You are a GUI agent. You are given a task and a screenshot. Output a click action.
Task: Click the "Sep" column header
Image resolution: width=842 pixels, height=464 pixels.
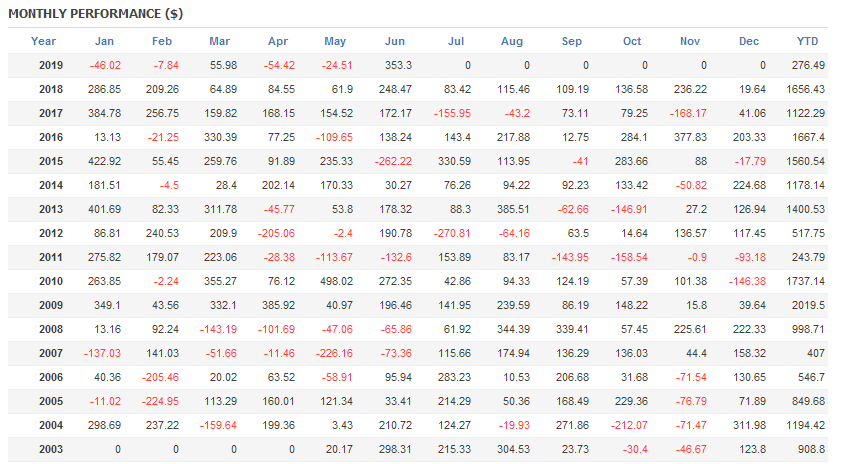coord(572,41)
